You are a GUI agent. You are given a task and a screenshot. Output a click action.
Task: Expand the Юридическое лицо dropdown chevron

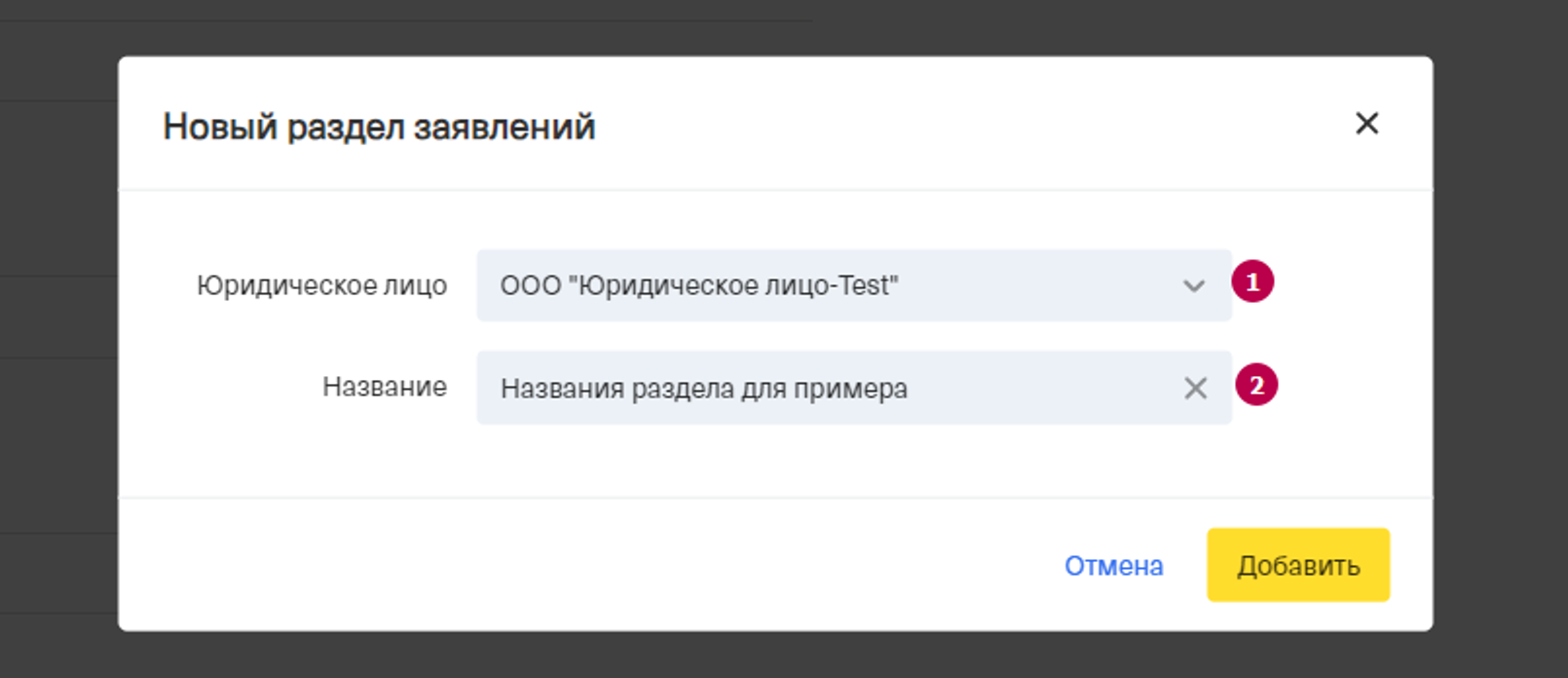click(x=1193, y=286)
